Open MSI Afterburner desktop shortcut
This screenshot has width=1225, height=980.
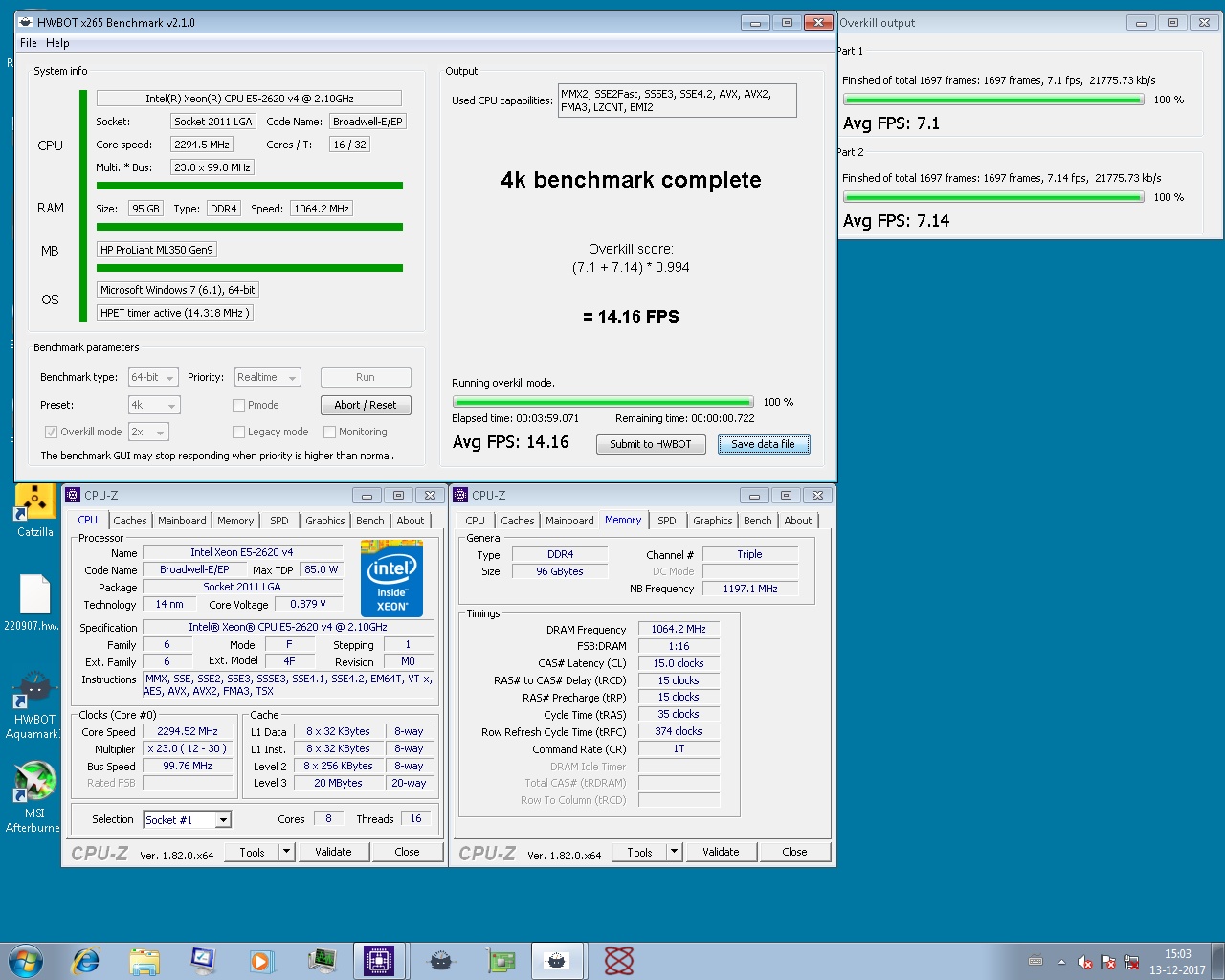[34, 797]
